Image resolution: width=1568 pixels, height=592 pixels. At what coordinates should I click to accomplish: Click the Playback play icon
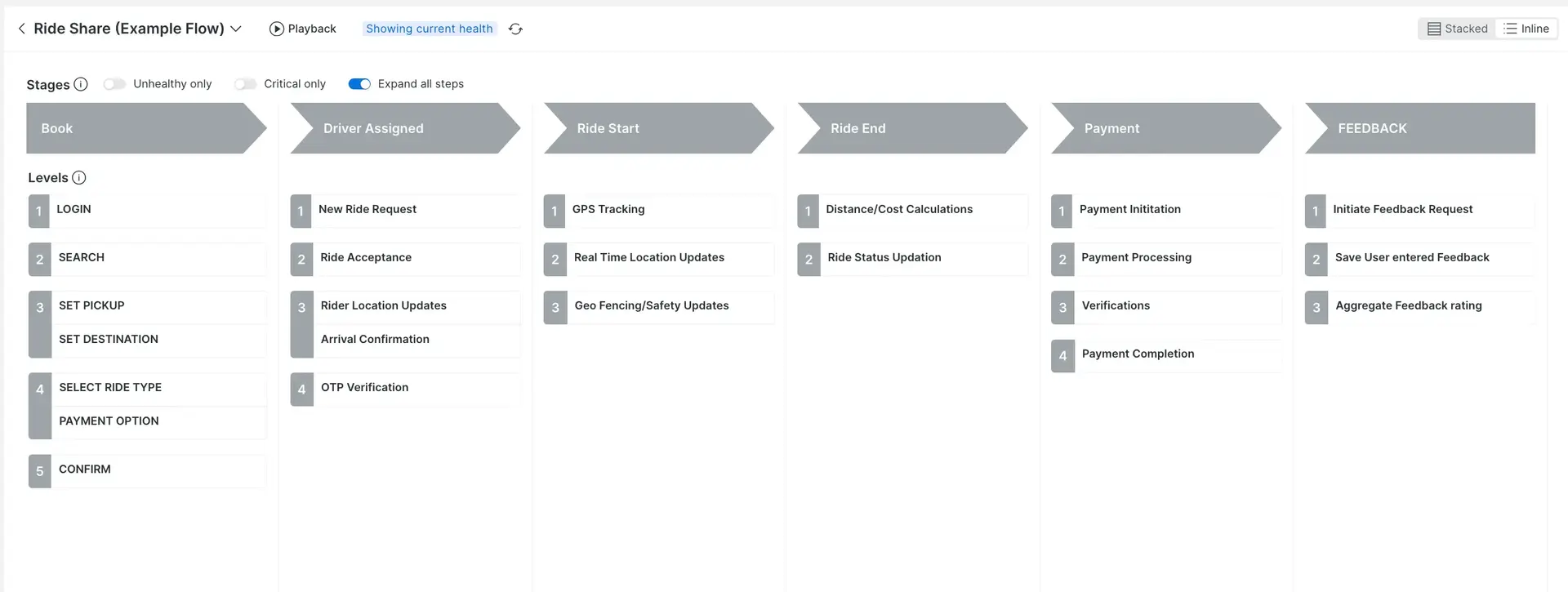click(277, 29)
